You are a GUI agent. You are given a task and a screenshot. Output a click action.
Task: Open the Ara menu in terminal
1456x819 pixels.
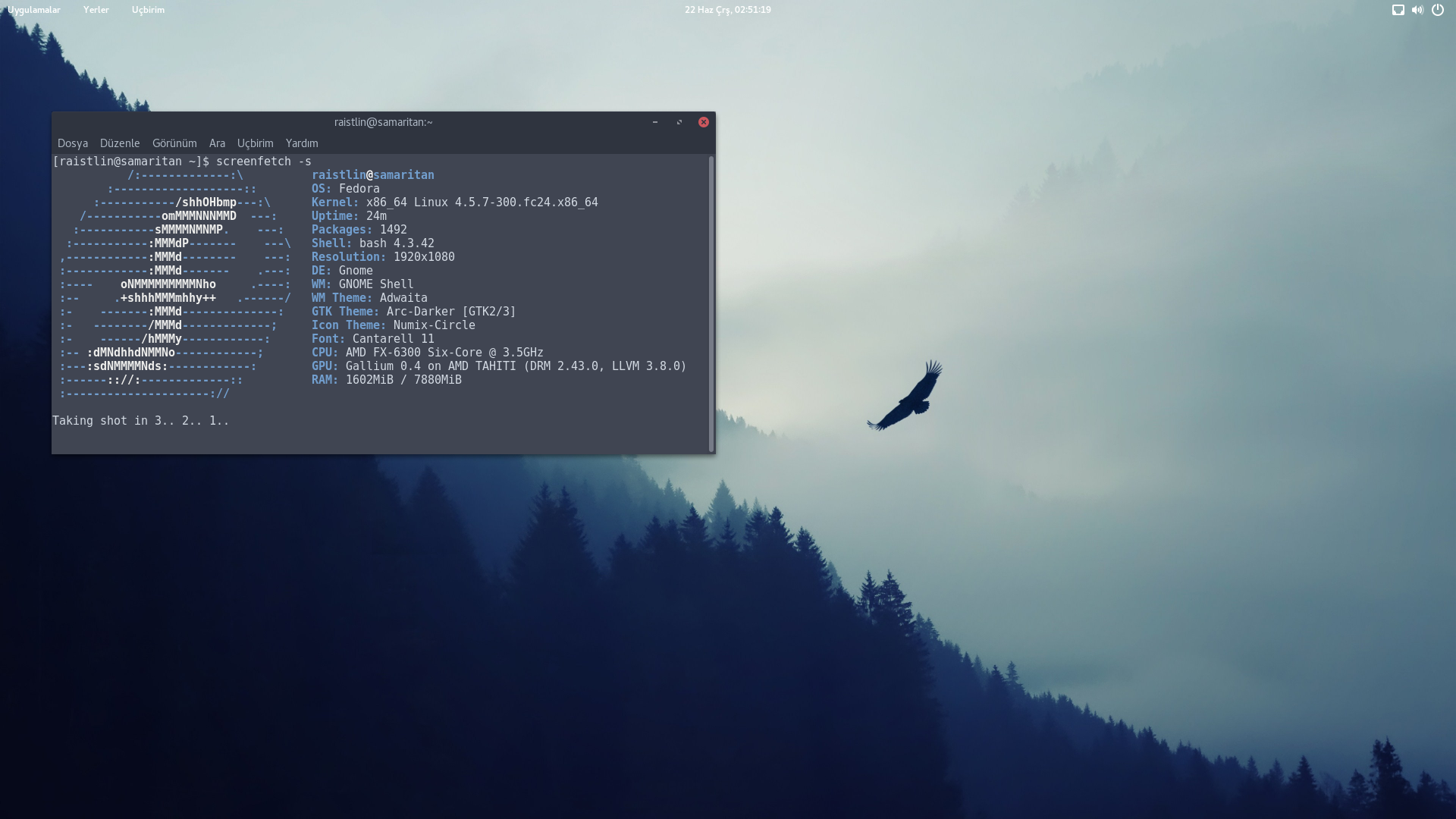pyautogui.click(x=217, y=143)
